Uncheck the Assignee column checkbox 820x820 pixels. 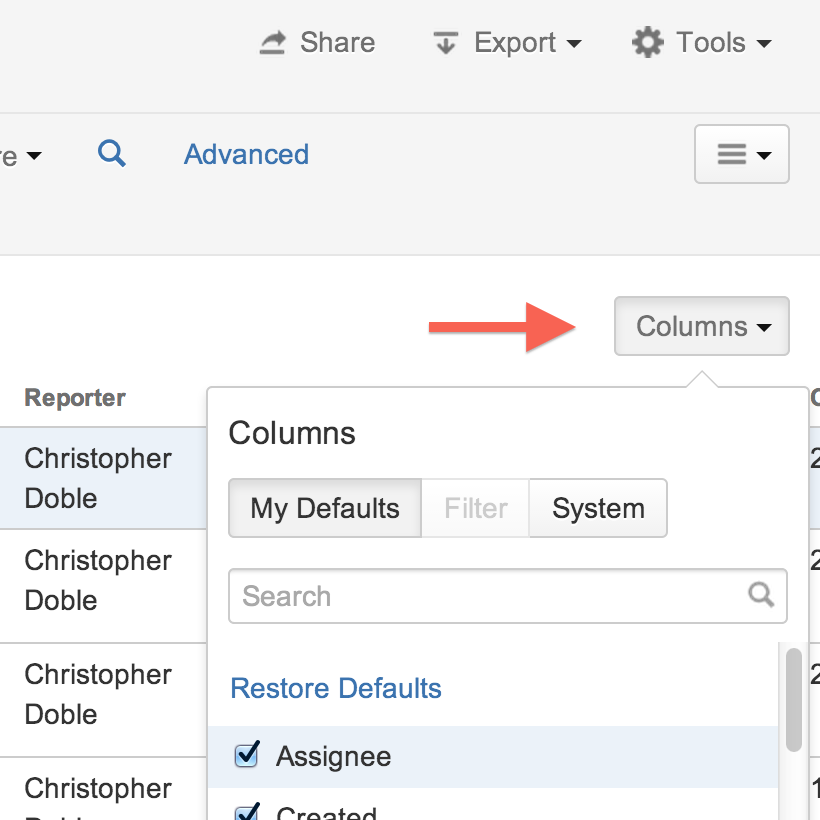click(246, 754)
